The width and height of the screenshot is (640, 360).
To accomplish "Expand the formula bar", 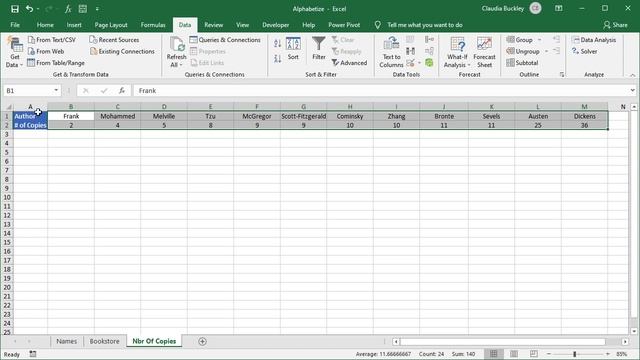I will (x=632, y=90).
